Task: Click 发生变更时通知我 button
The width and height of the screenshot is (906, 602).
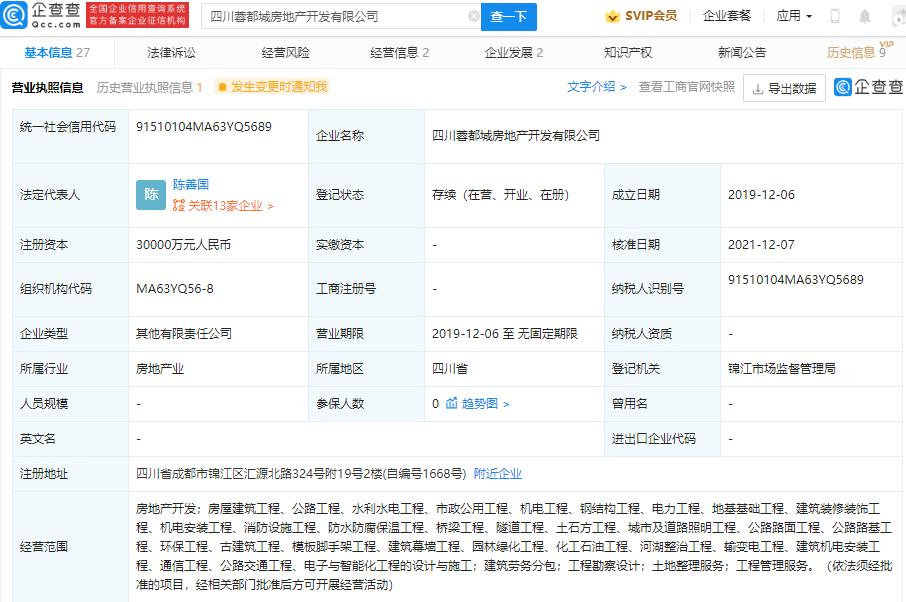Action: click(x=272, y=87)
